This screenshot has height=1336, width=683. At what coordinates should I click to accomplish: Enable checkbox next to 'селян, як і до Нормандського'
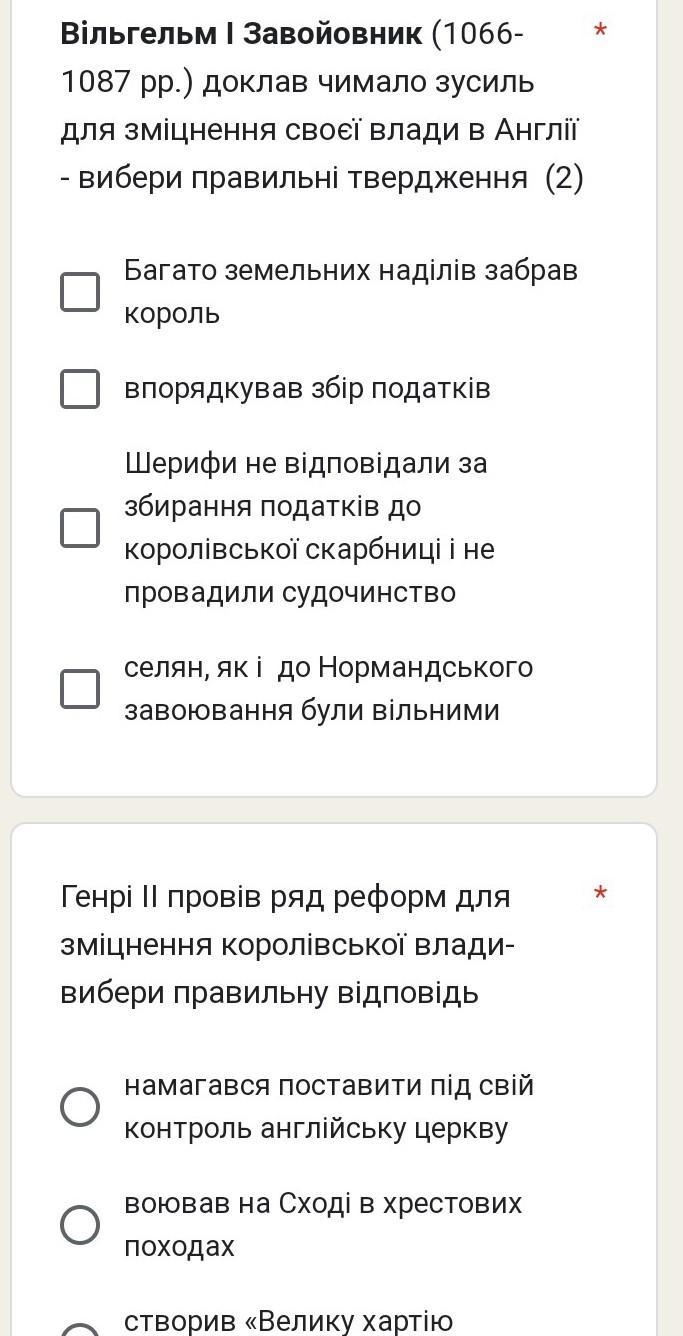tap(80, 688)
